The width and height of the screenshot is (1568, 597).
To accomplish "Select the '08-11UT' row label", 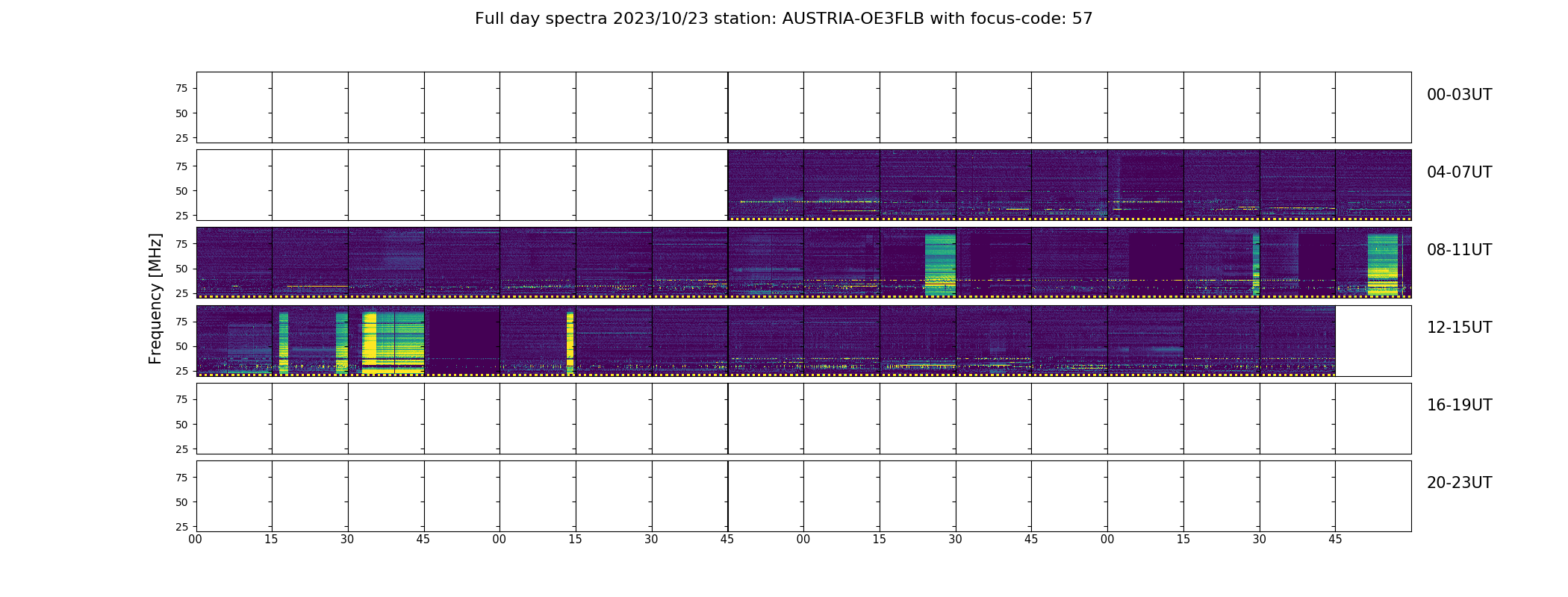I will tap(1459, 250).
